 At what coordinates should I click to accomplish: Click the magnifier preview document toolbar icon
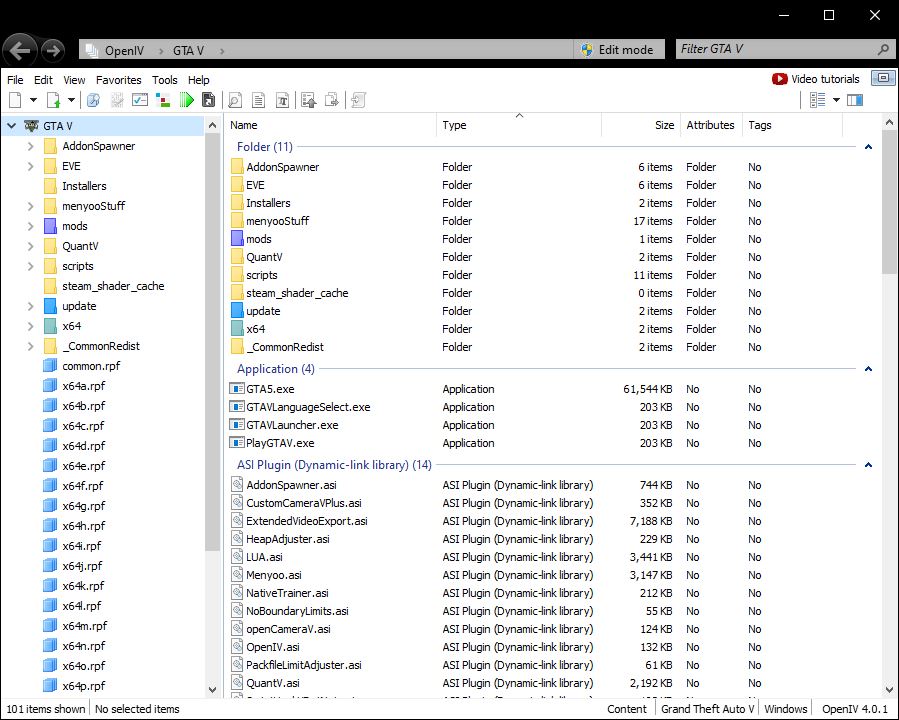click(x=235, y=100)
